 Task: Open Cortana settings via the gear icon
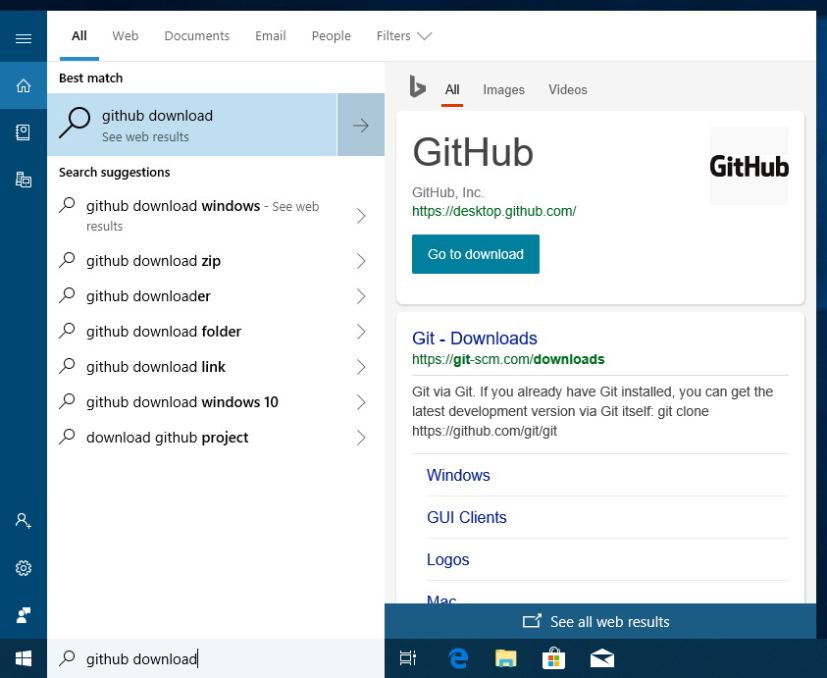[x=23, y=568]
